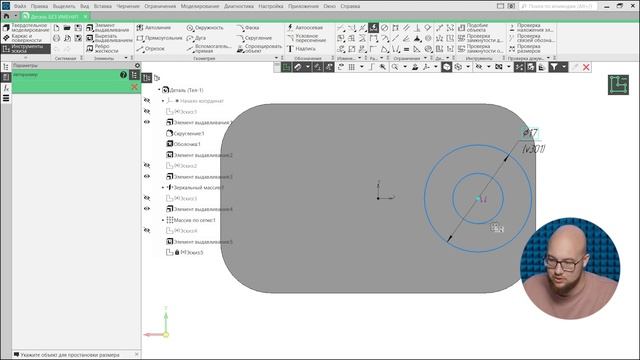Open the Ограничения group dropdown arrow

tap(425, 58)
